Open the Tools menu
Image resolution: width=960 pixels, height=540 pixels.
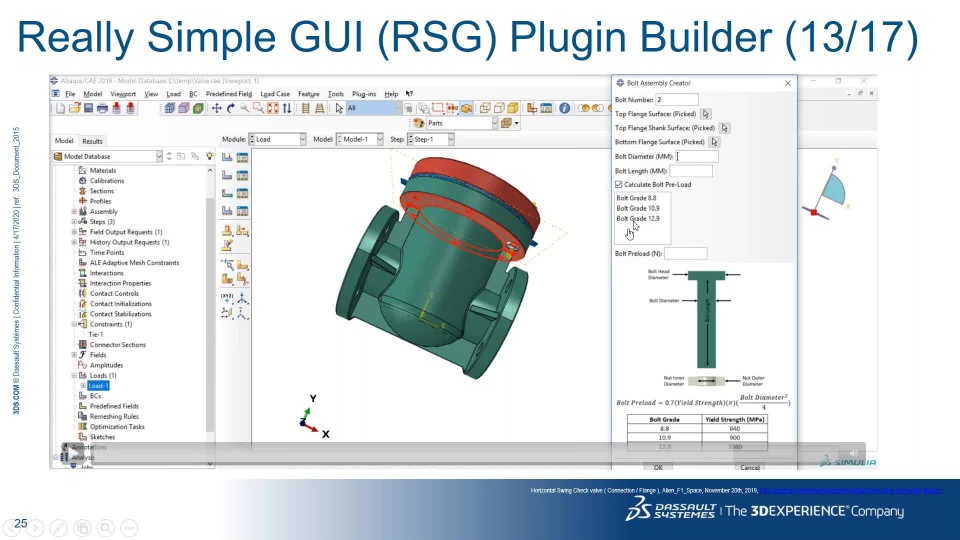[x=336, y=94]
